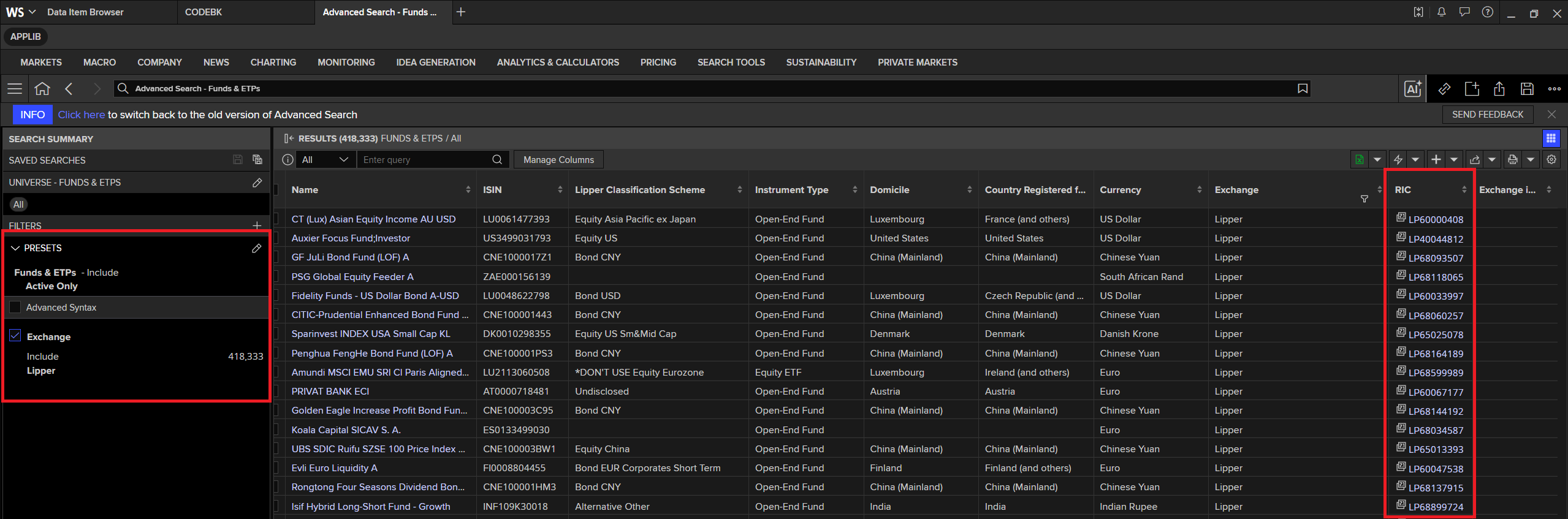
Task: Add a new filter with the plus icon
Action: point(257,225)
